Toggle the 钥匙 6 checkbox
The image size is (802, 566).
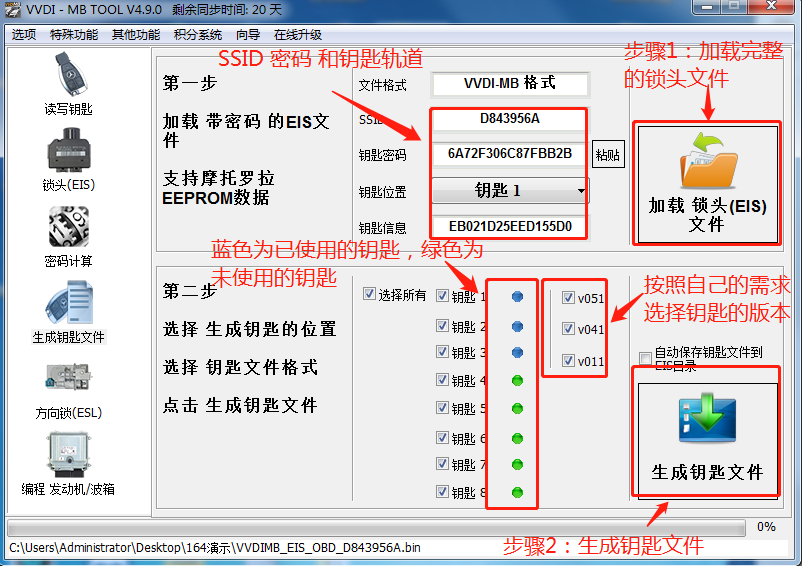tap(442, 438)
